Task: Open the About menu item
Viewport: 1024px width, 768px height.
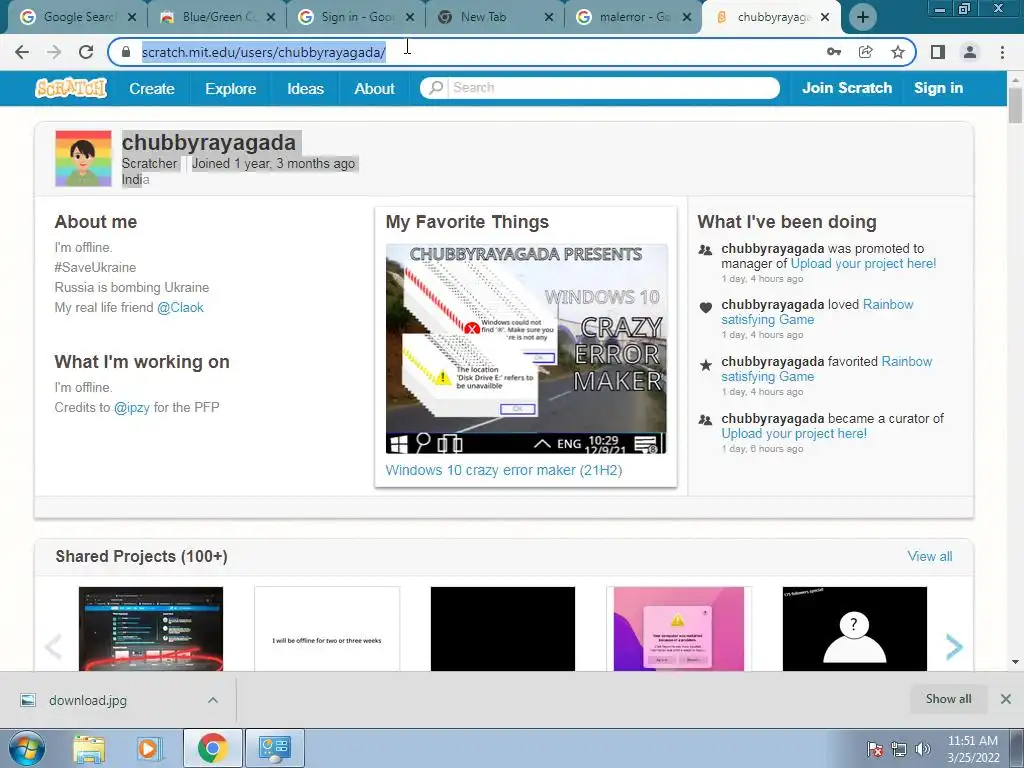Action: click(374, 88)
